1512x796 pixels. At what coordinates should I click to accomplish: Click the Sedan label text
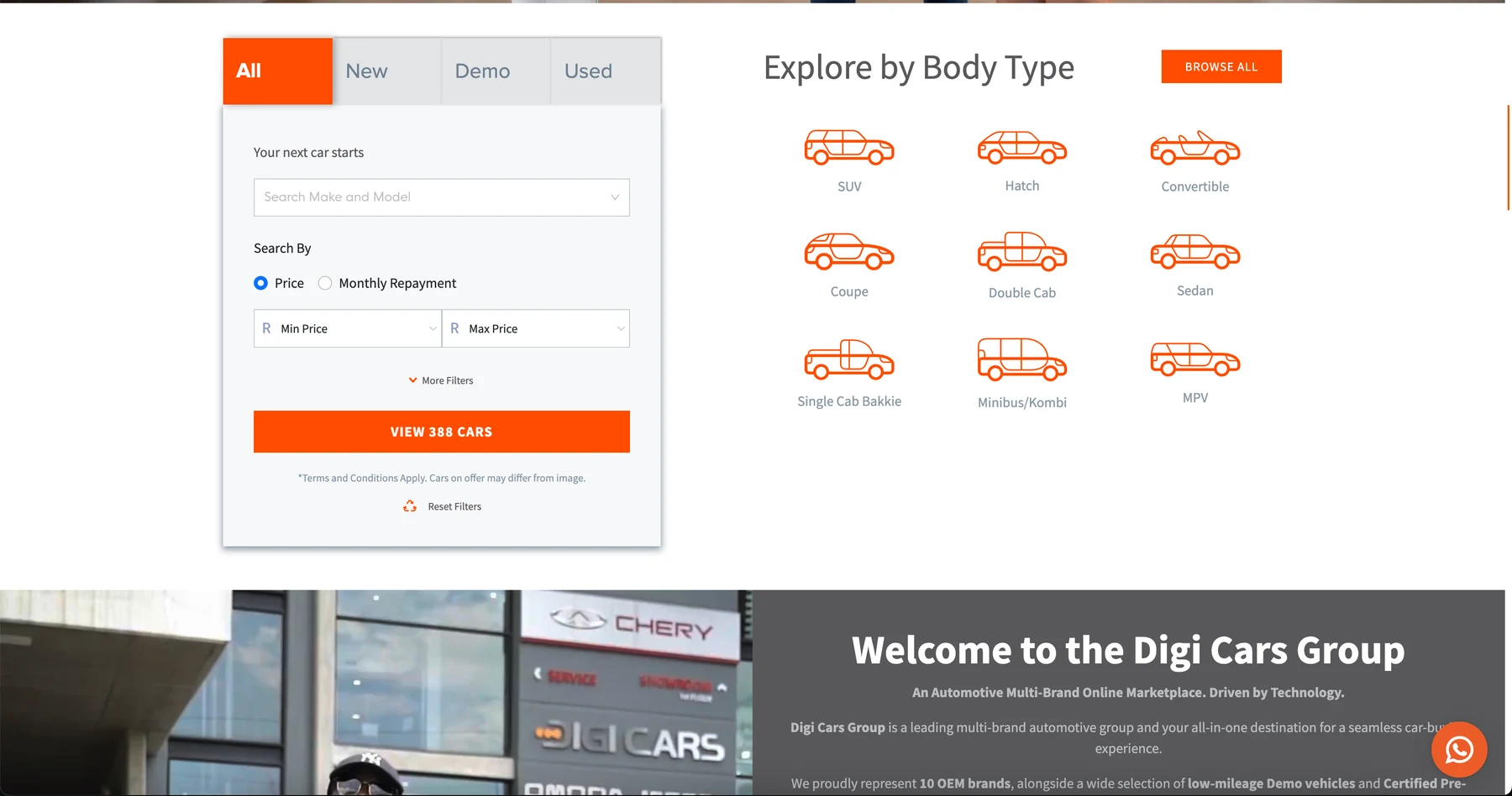click(x=1195, y=291)
